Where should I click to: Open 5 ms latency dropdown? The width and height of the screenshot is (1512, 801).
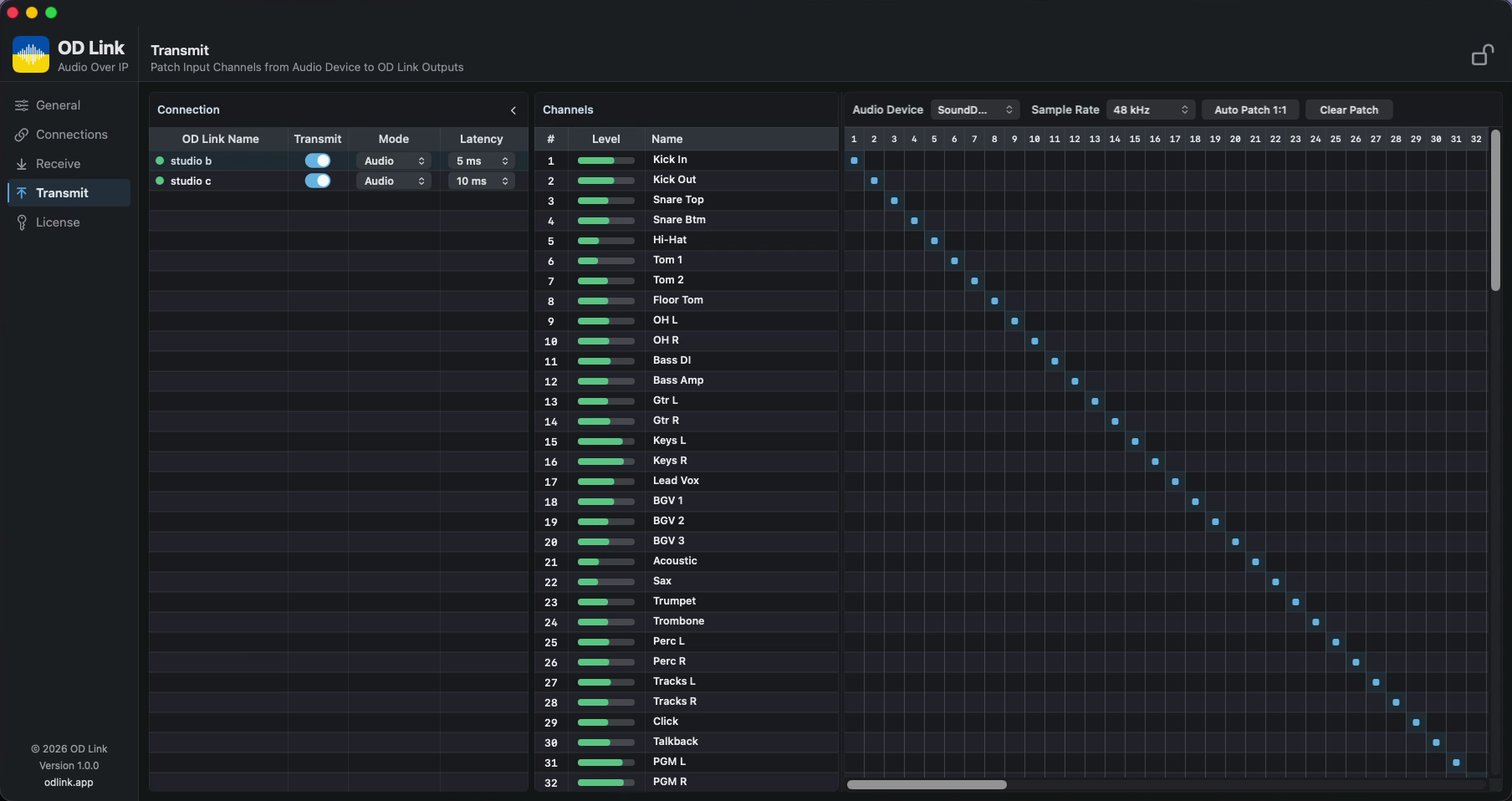pyautogui.click(x=482, y=161)
